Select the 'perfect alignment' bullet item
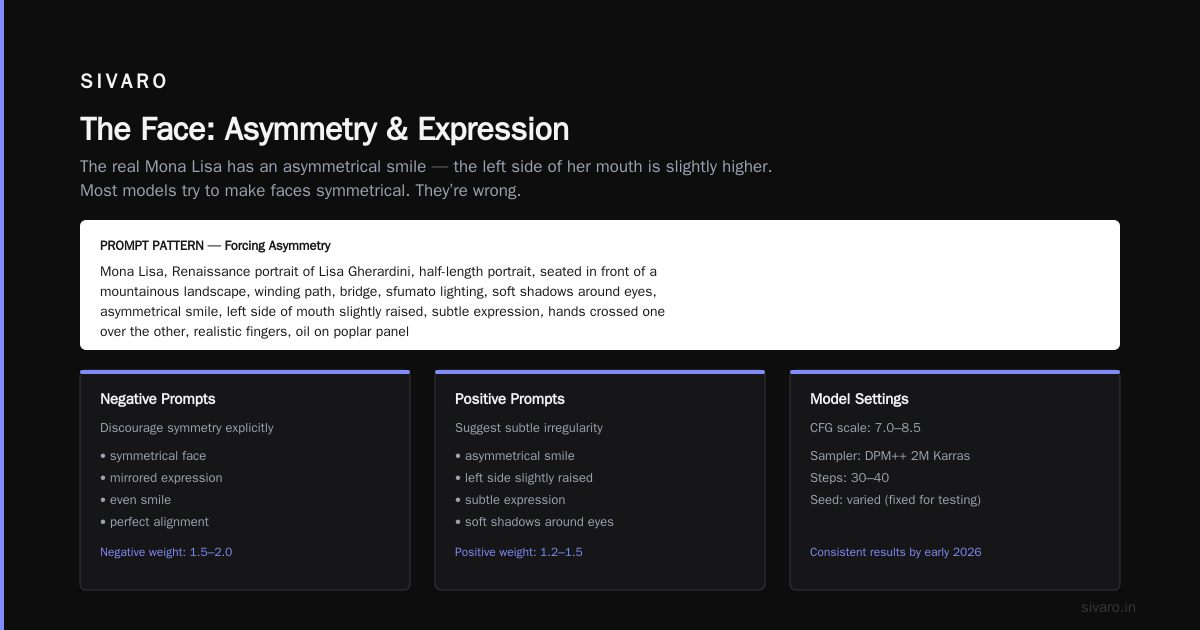Screen dimensions: 1200x630 pos(155,522)
